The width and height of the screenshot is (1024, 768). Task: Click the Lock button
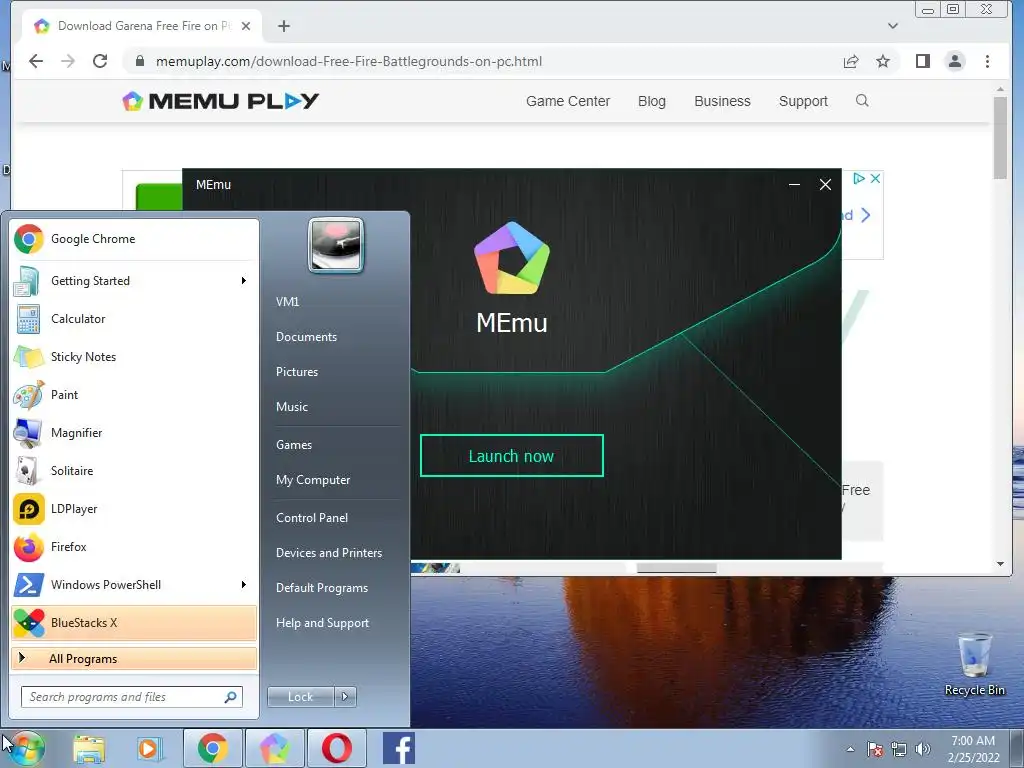pos(300,697)
